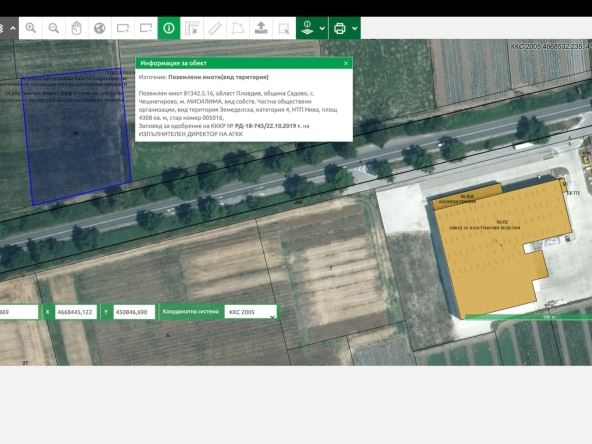Toggle the object information tool
592x444 pixels.
click(x=169, y=28)
